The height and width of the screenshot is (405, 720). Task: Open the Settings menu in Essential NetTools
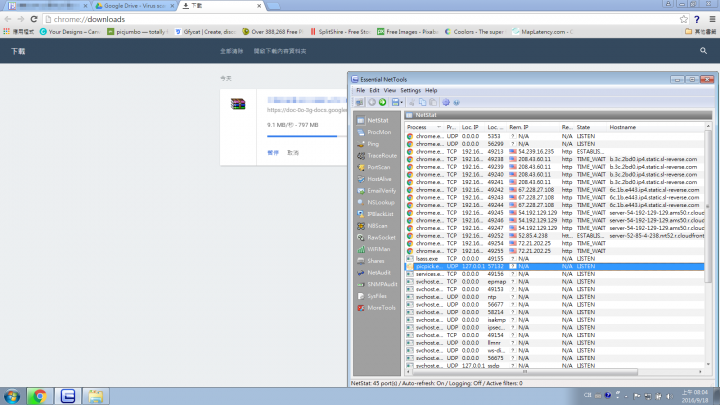pos(410,90)
